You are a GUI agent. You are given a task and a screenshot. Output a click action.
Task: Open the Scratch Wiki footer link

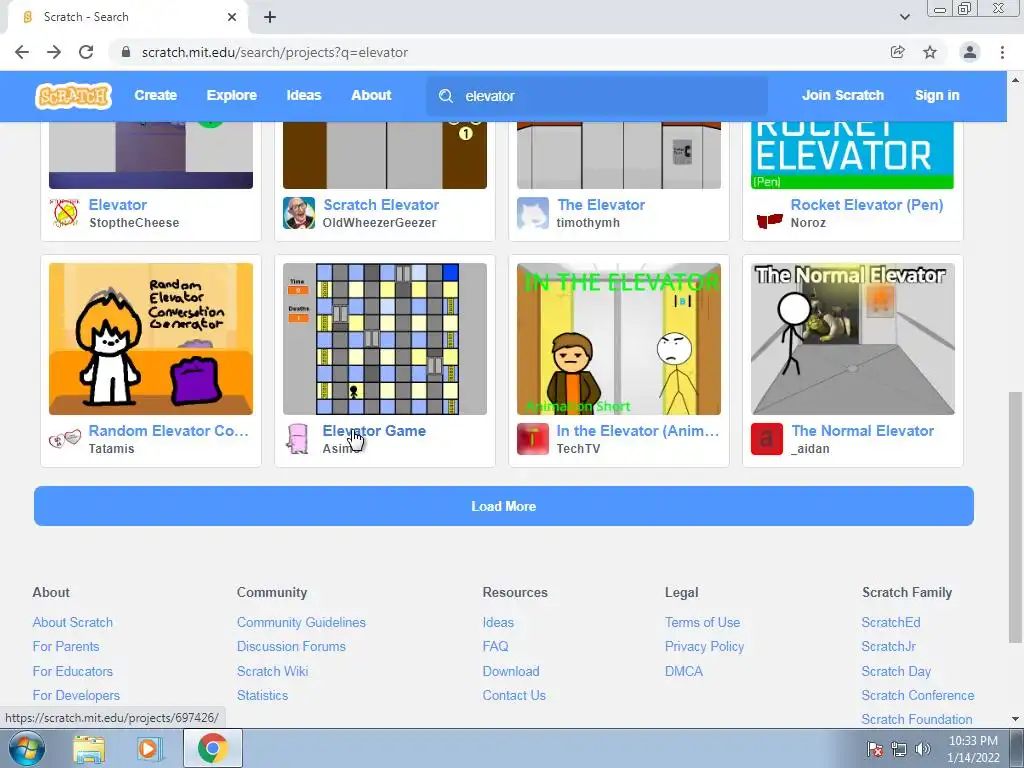tap(272, 671)
